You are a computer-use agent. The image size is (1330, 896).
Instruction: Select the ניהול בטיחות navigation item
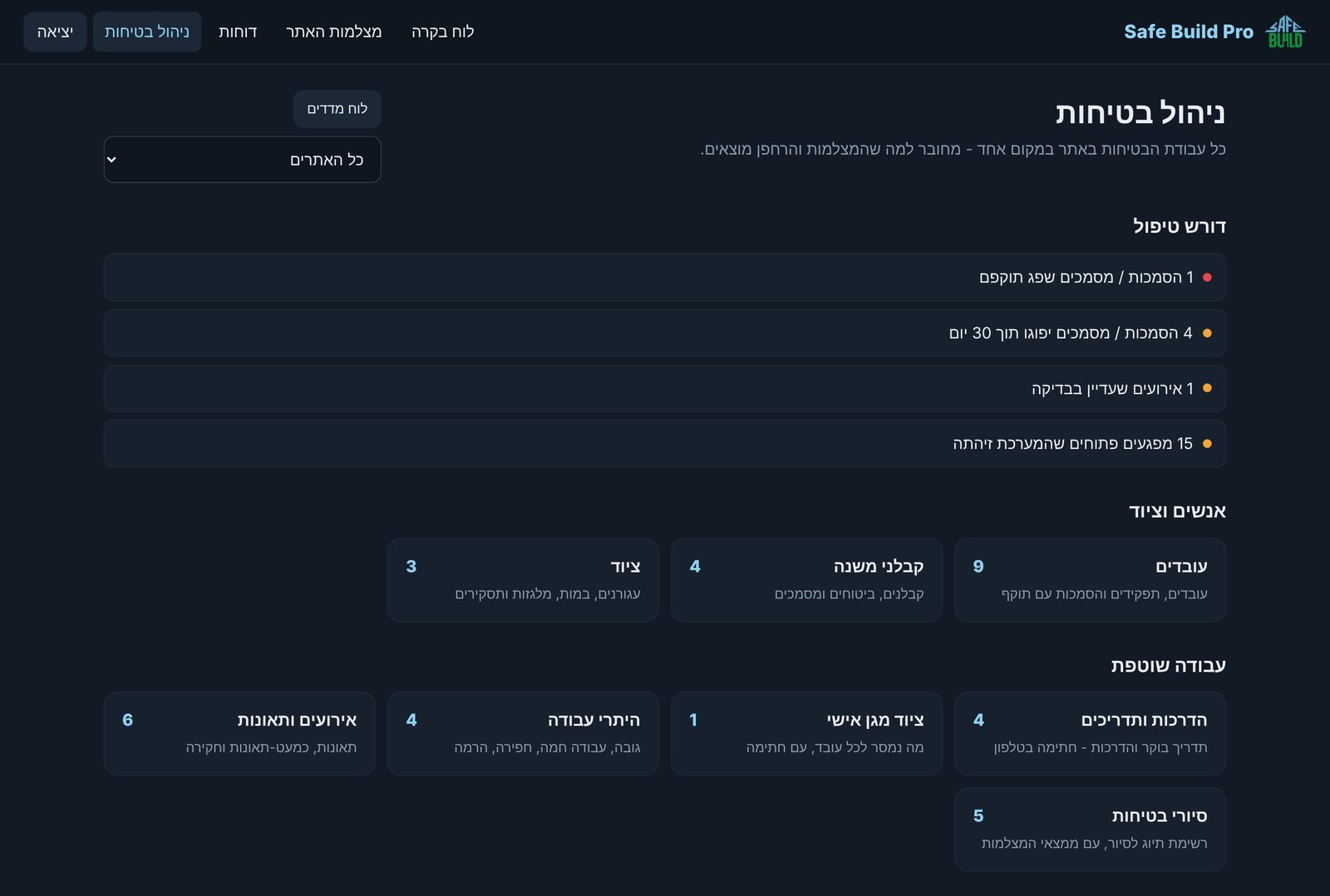point(147,32)
